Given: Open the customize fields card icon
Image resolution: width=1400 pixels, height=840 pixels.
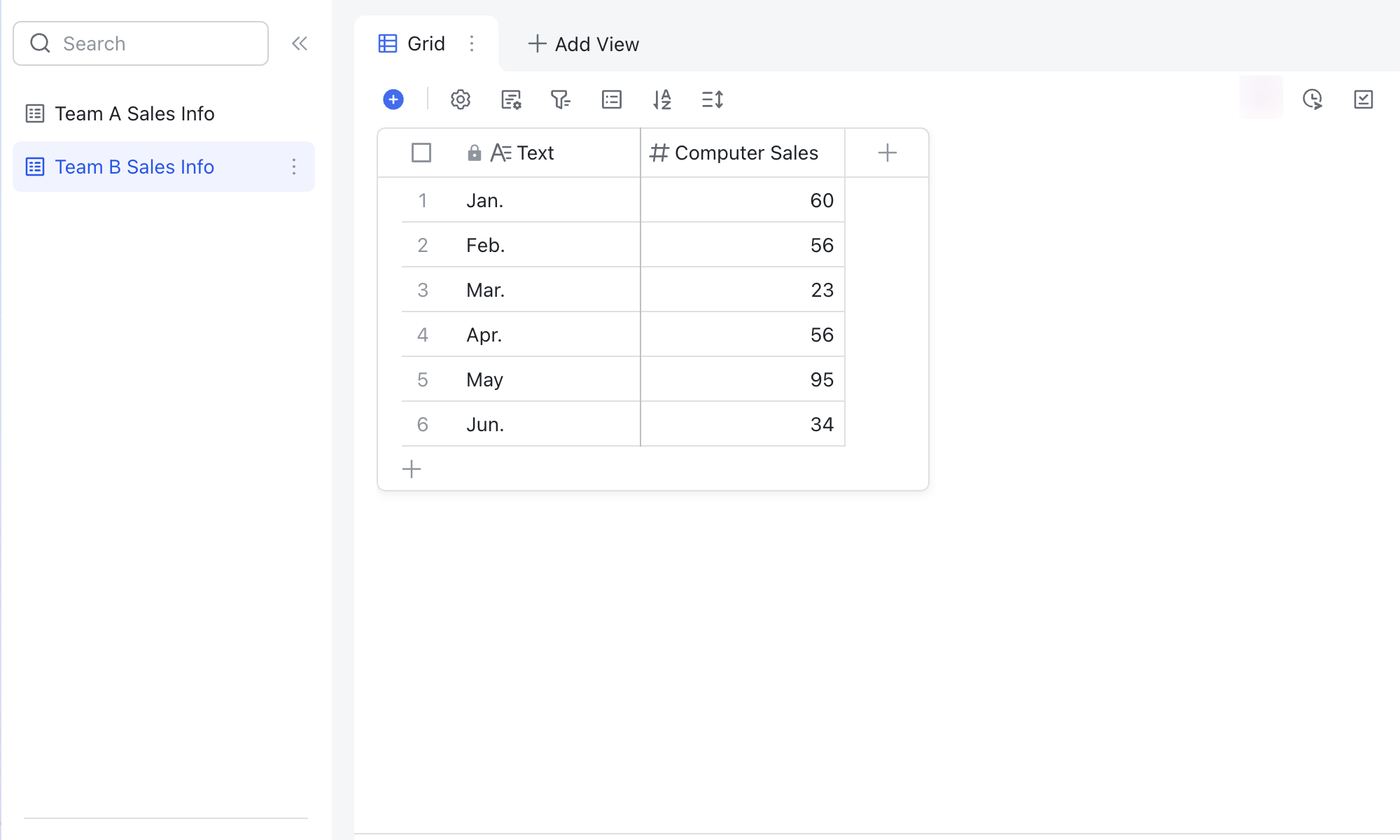Looking at the screenshot, I should (x=511, y=99).
